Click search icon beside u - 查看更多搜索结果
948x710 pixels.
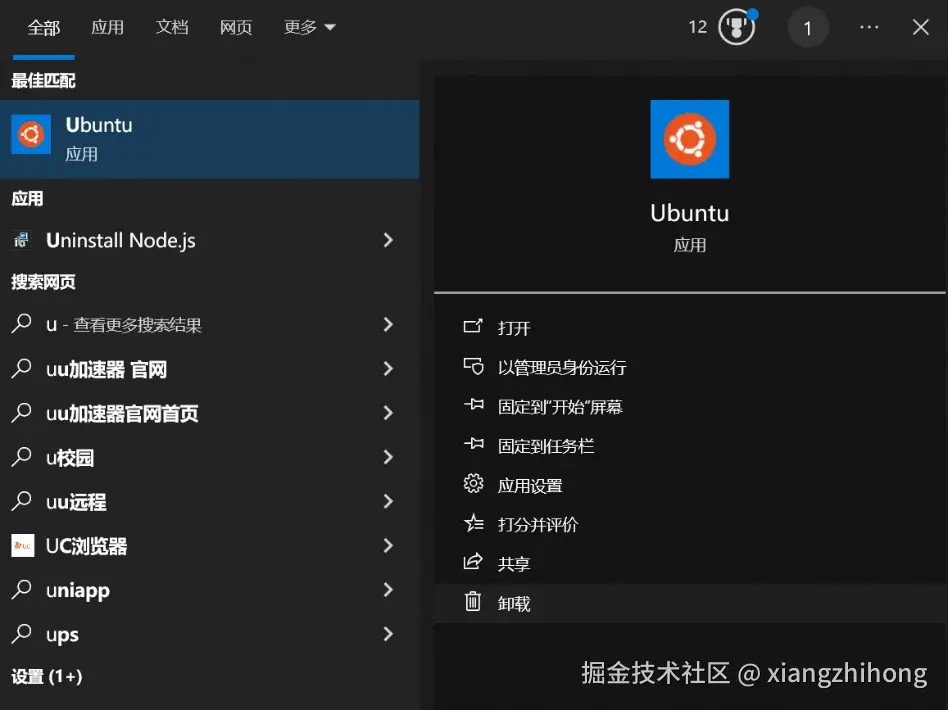click(22, 324)
